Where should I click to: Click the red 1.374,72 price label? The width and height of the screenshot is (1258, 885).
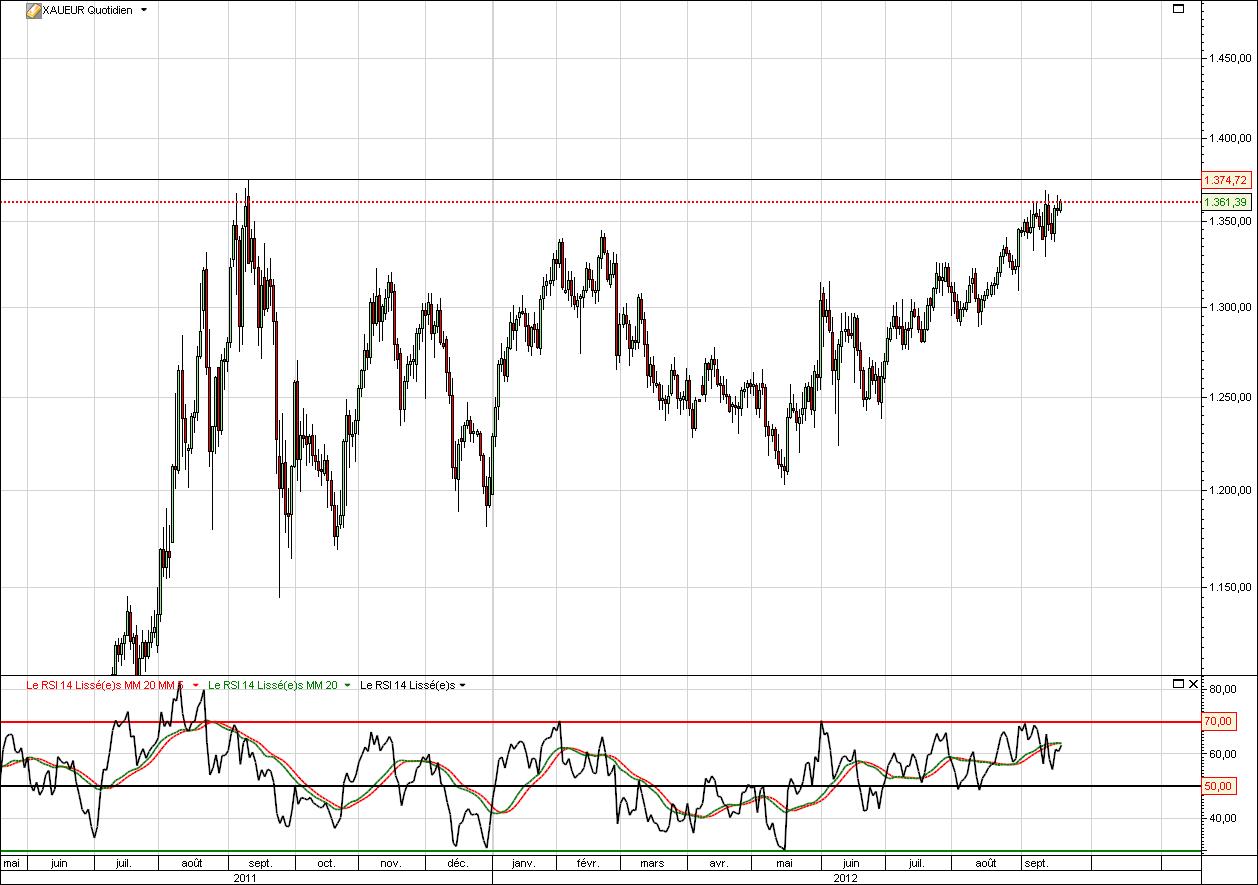[x=1226, y=180]
